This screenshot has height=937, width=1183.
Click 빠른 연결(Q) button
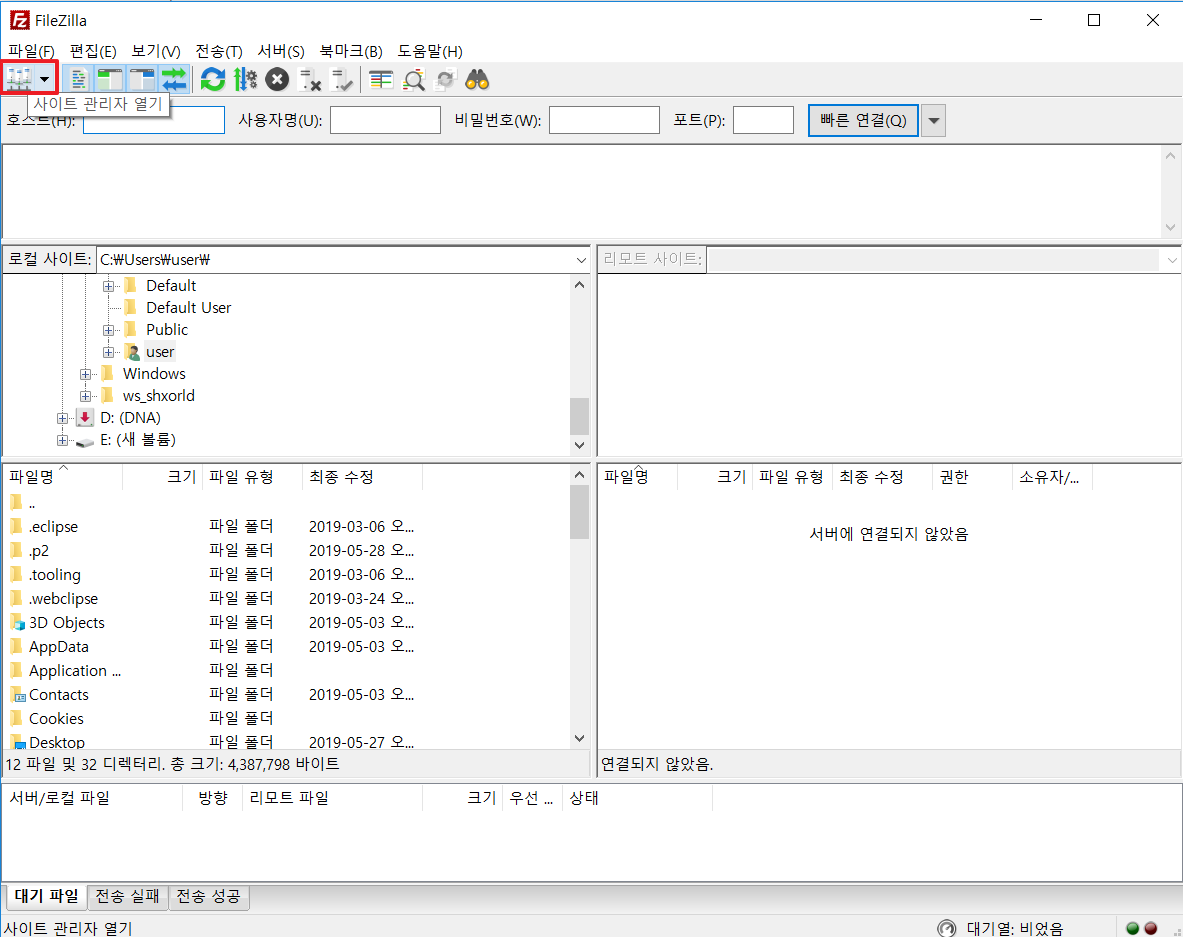coord(863,121)
